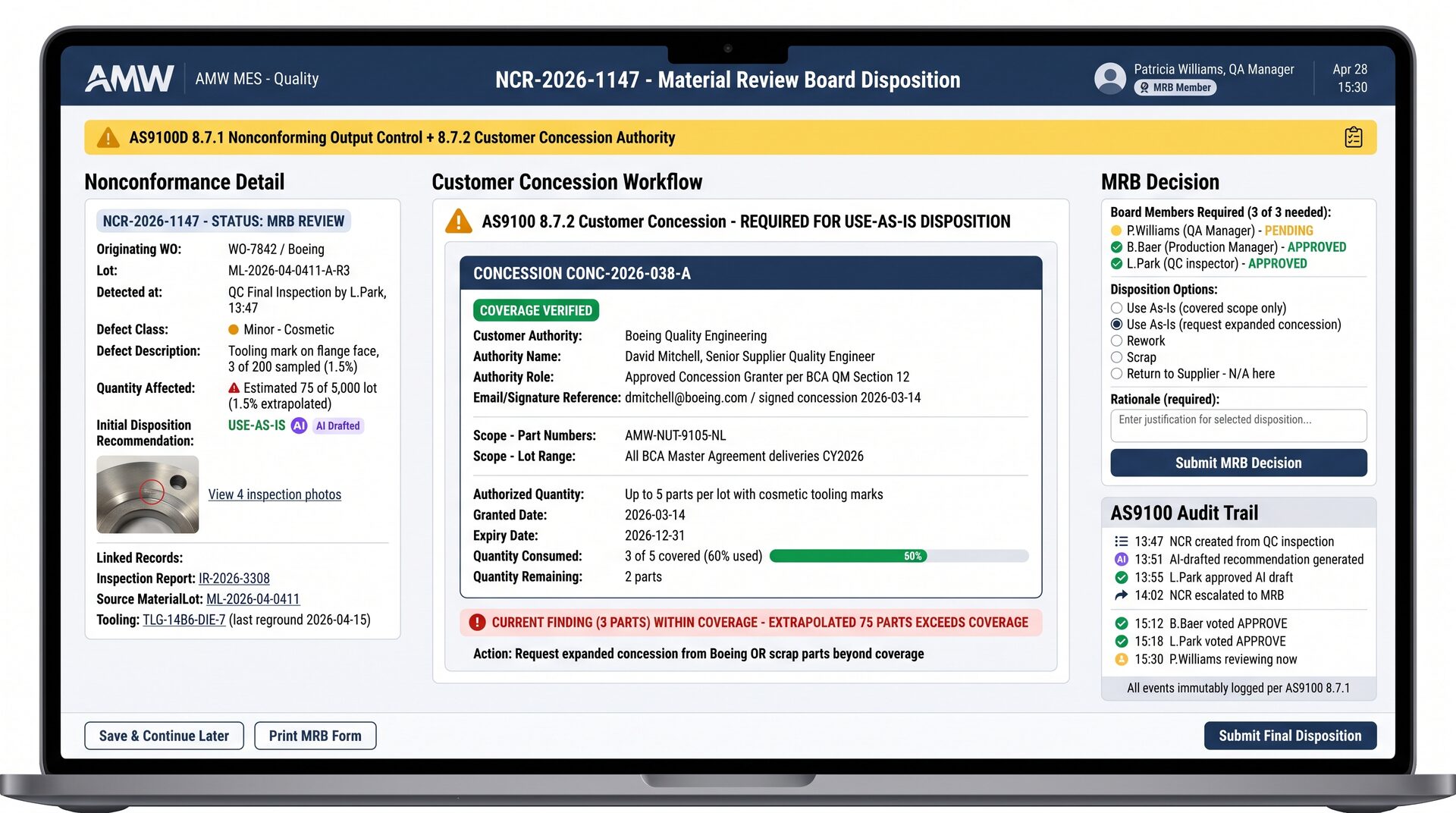Select Return to Supplier - N/A here
Screen dimensions: 1456x813
click(1116, 374)
